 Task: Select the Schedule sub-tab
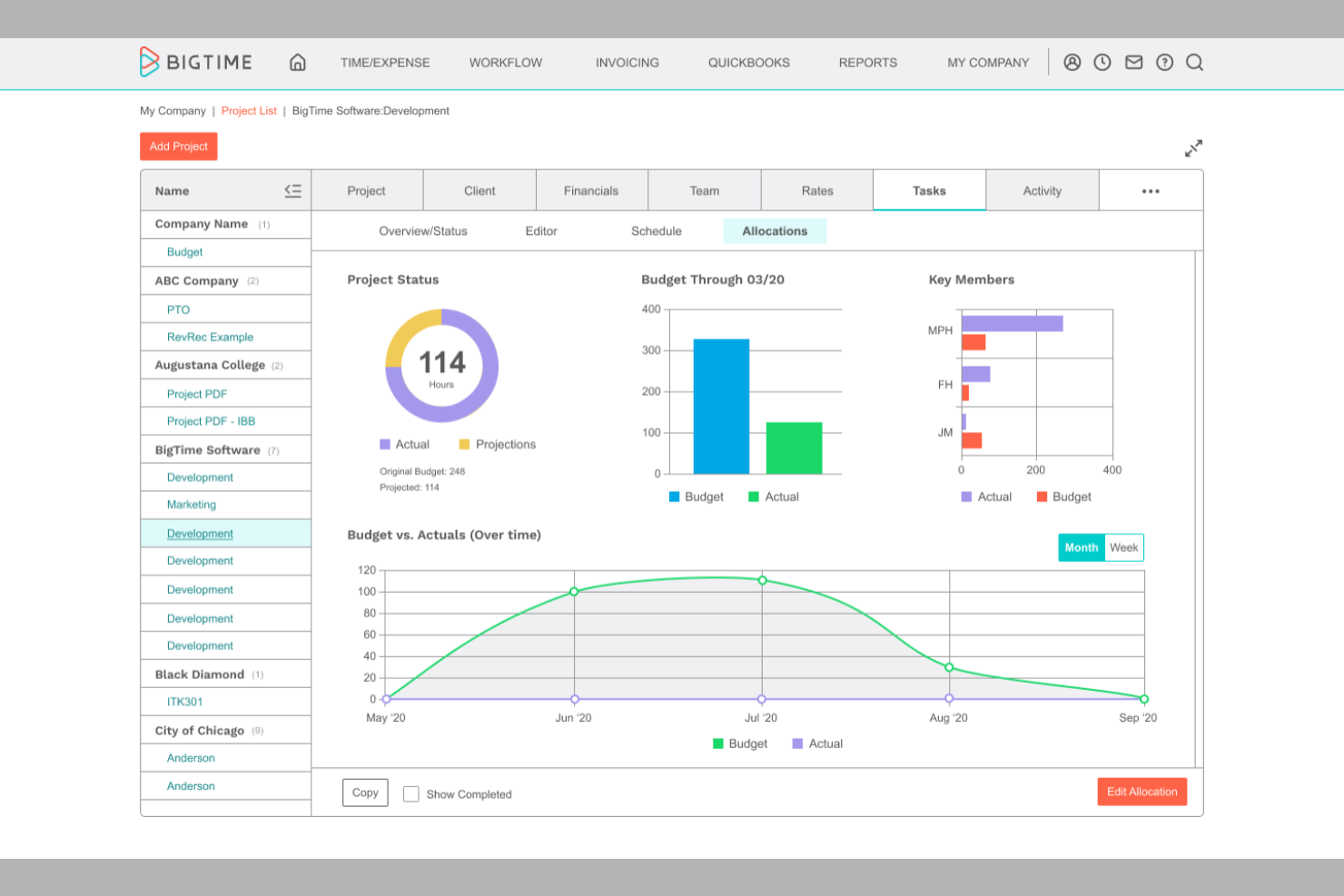[x=657, y=231]
